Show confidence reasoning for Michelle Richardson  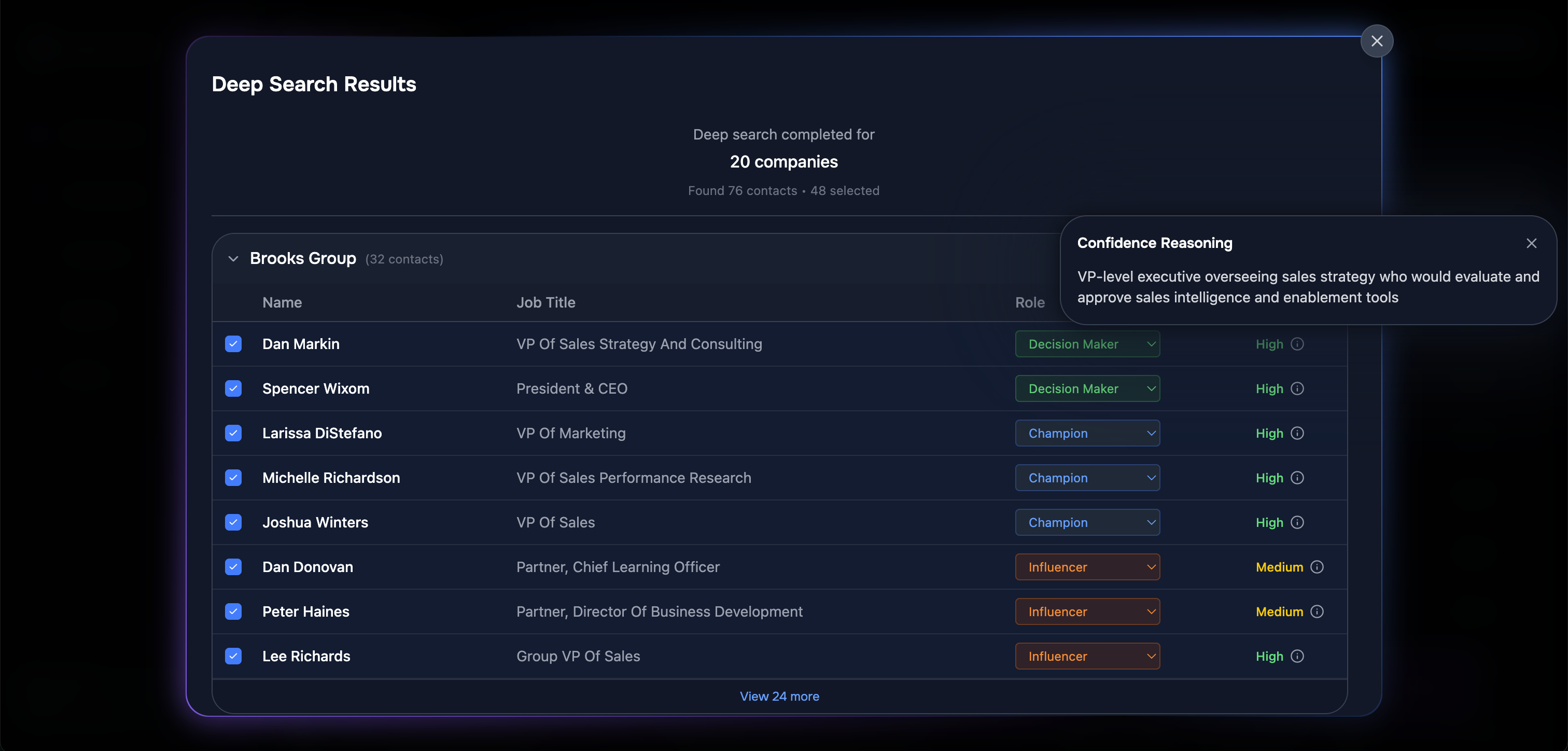1297,478
